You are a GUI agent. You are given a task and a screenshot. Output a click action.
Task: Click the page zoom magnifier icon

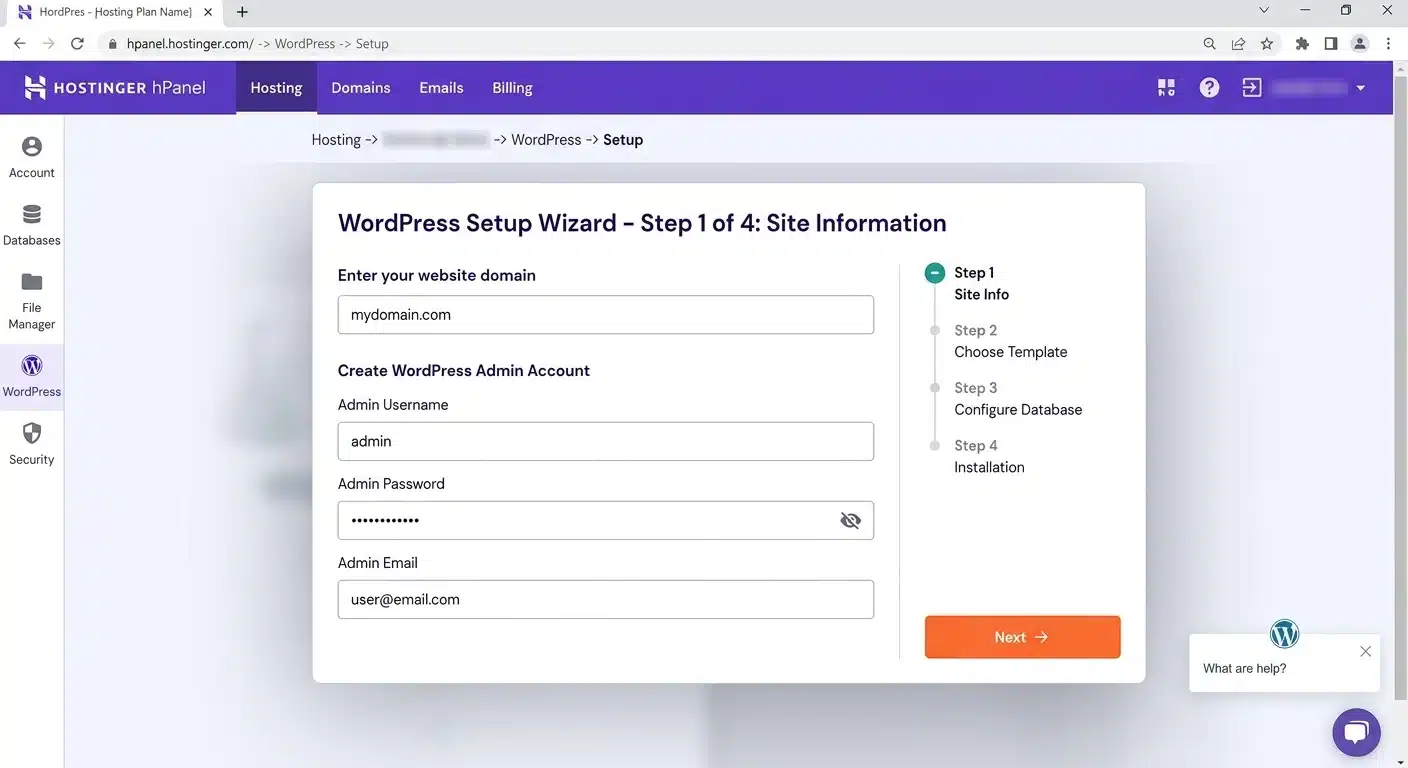tap(1210, 44)
